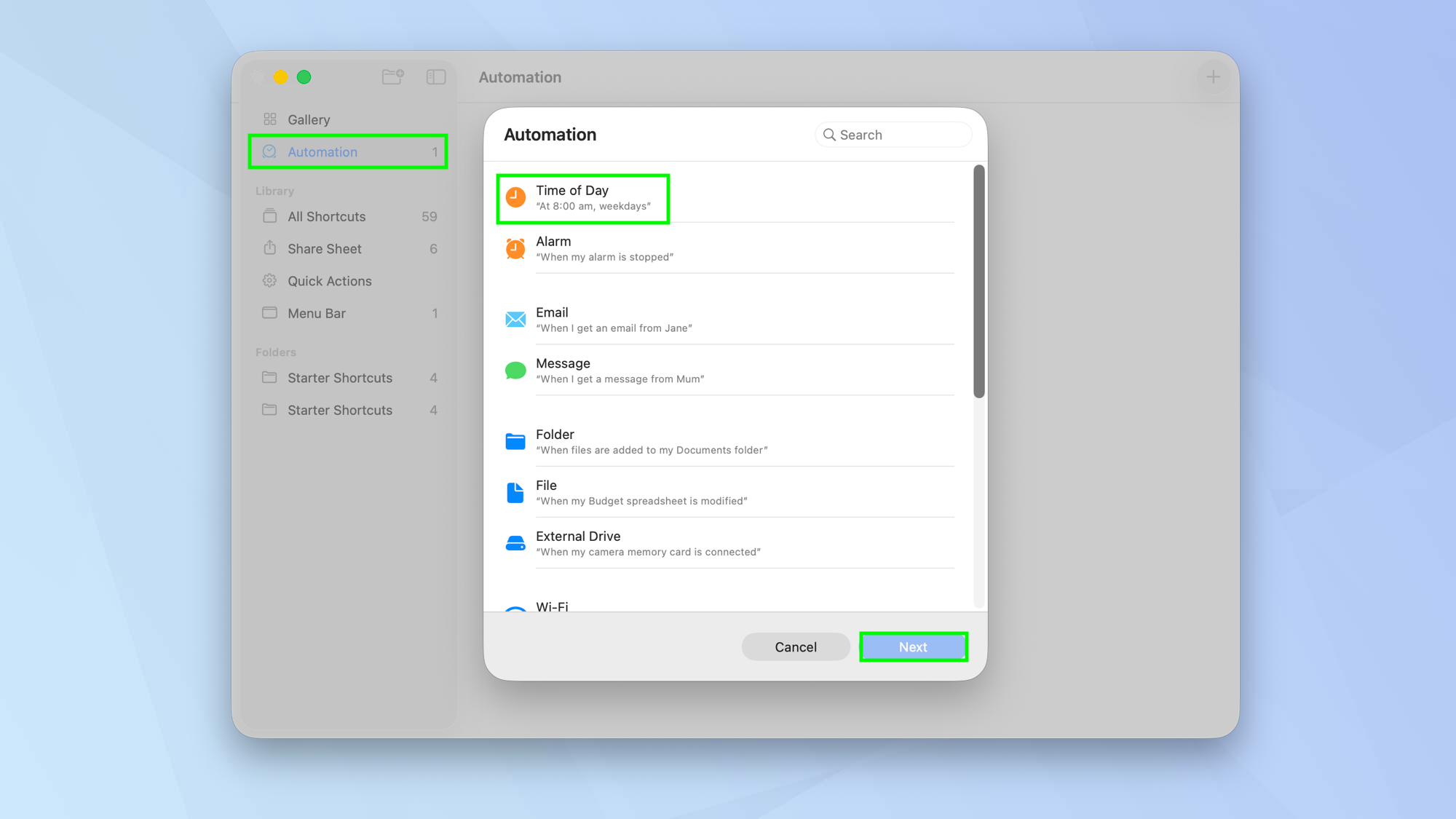The height and width of the screenshot is (819, 1456).
Task: Open the Menu Bar shortcuts section
Action: coord(317,313)
